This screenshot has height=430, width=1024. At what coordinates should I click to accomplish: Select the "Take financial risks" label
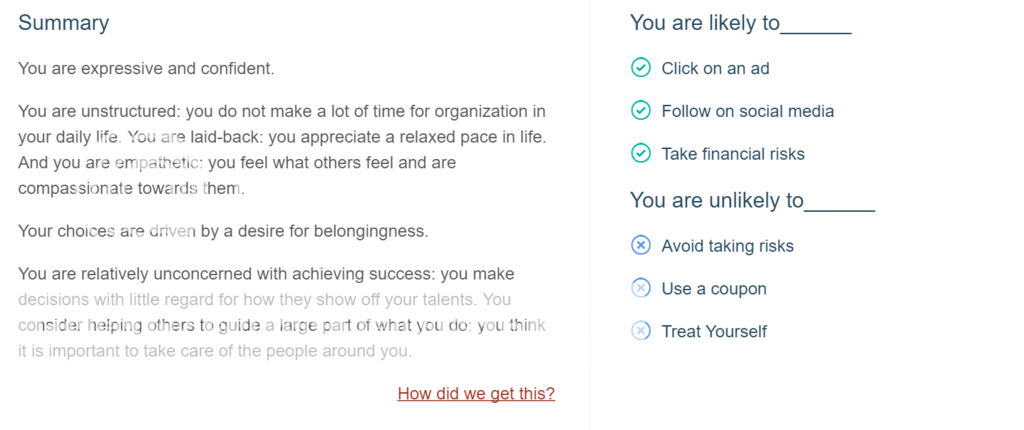point(732,154)
